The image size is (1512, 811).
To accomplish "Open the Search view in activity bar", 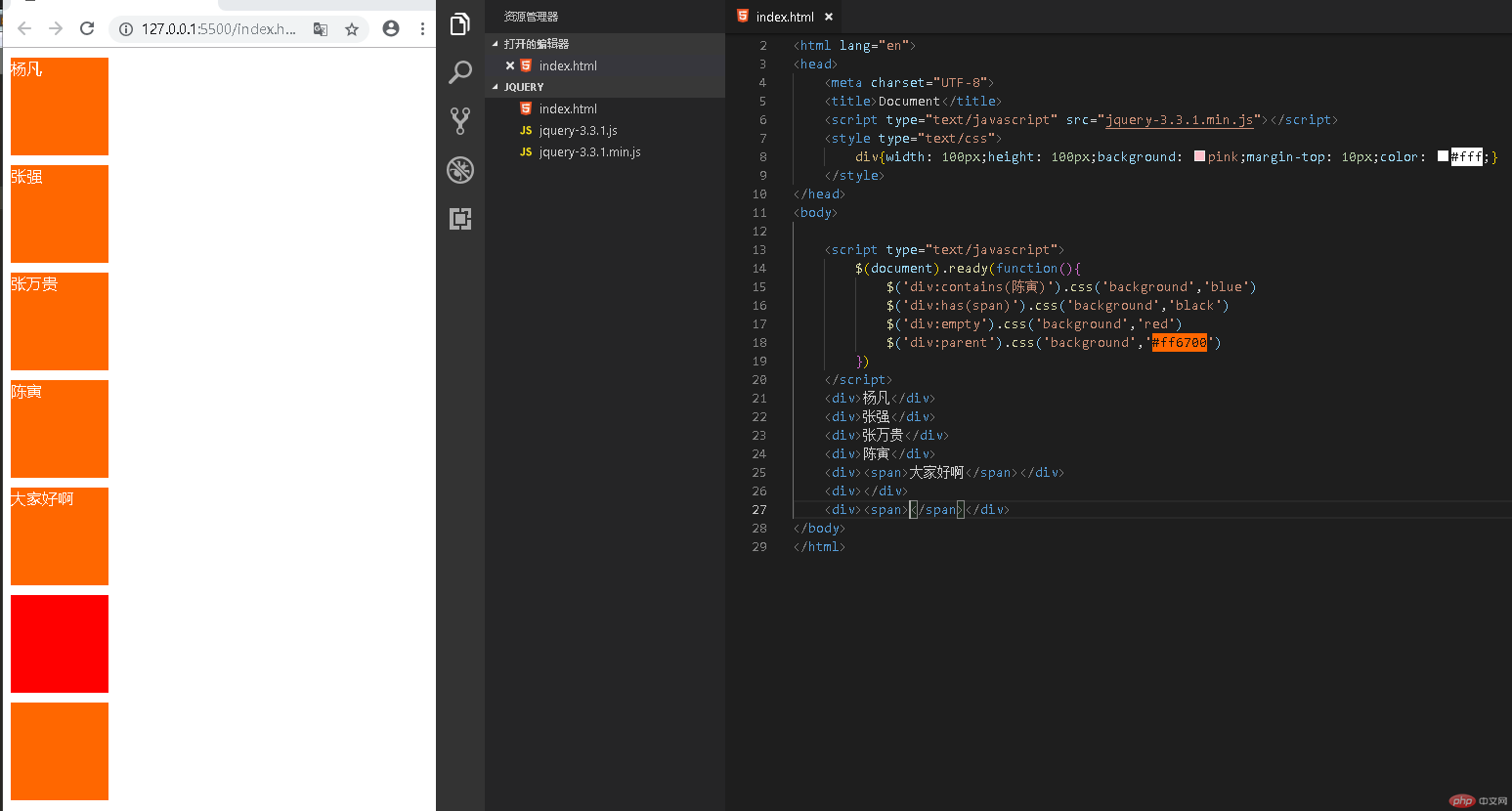I will pos(460,72).
